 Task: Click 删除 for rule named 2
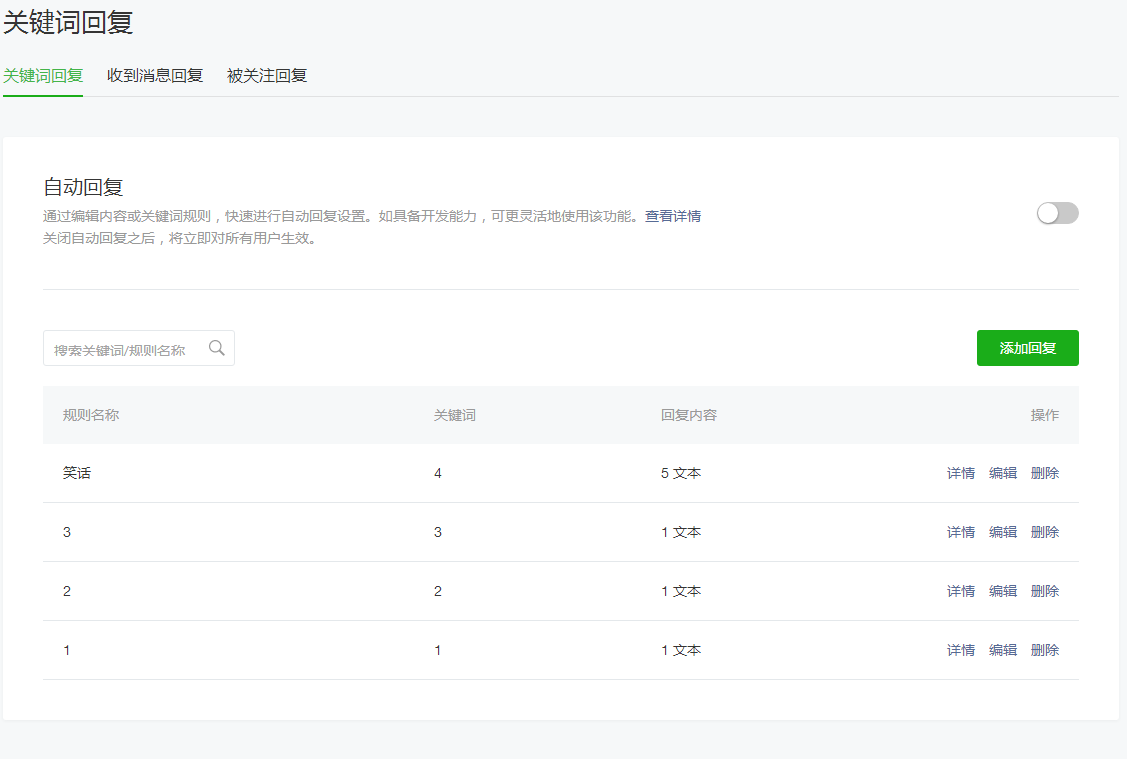tap(1045, 591)
